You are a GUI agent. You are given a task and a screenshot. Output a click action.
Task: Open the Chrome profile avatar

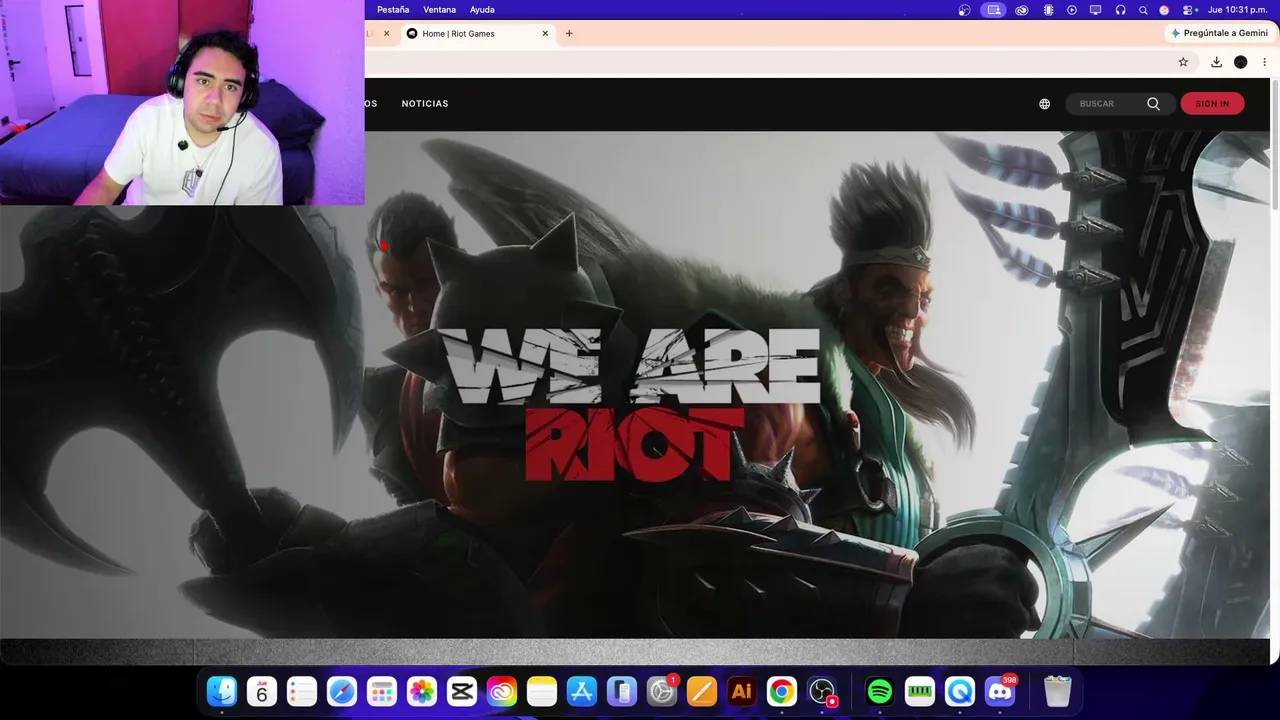[1241, 62]
